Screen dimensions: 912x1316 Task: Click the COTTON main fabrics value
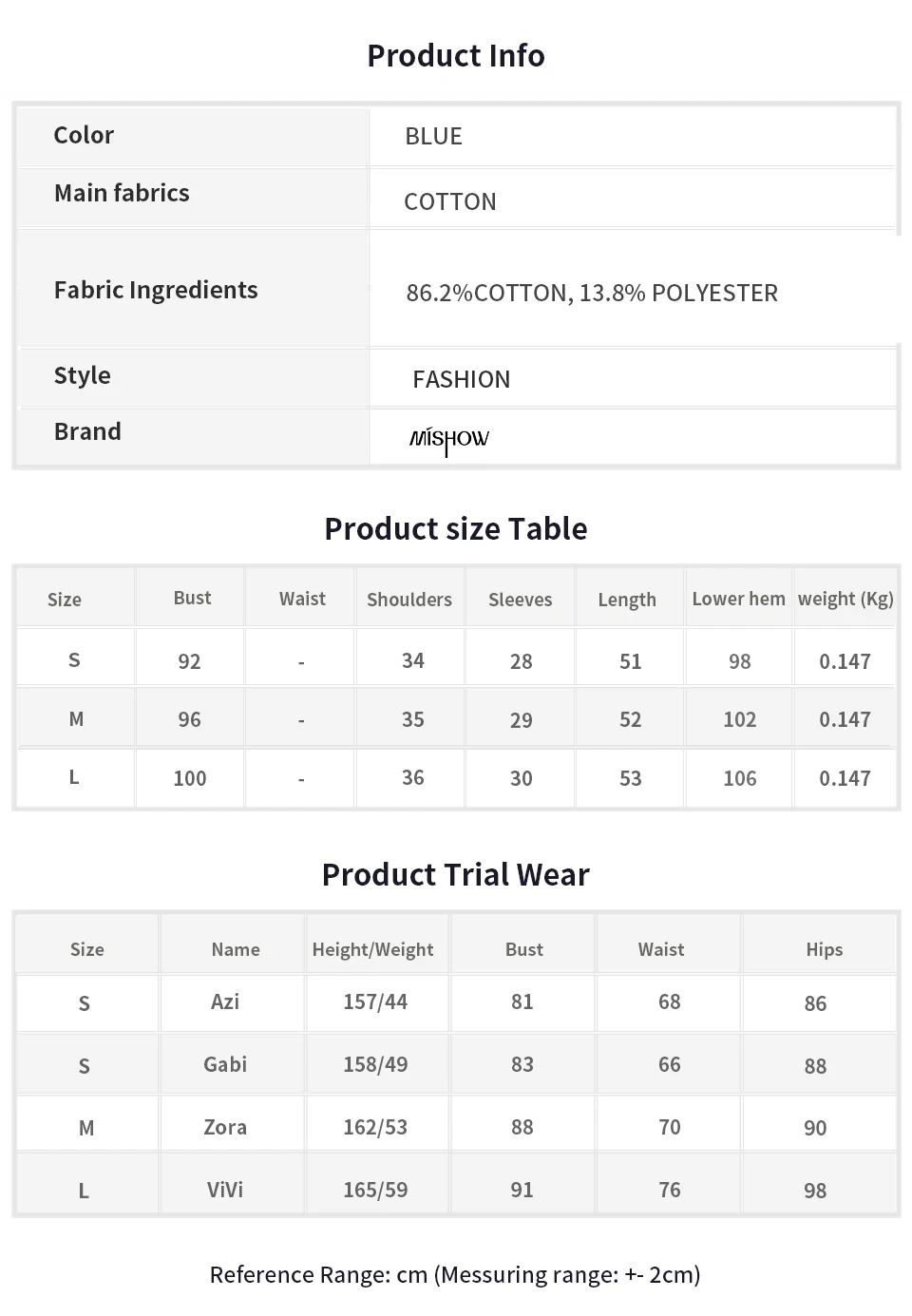click(449, 201)
